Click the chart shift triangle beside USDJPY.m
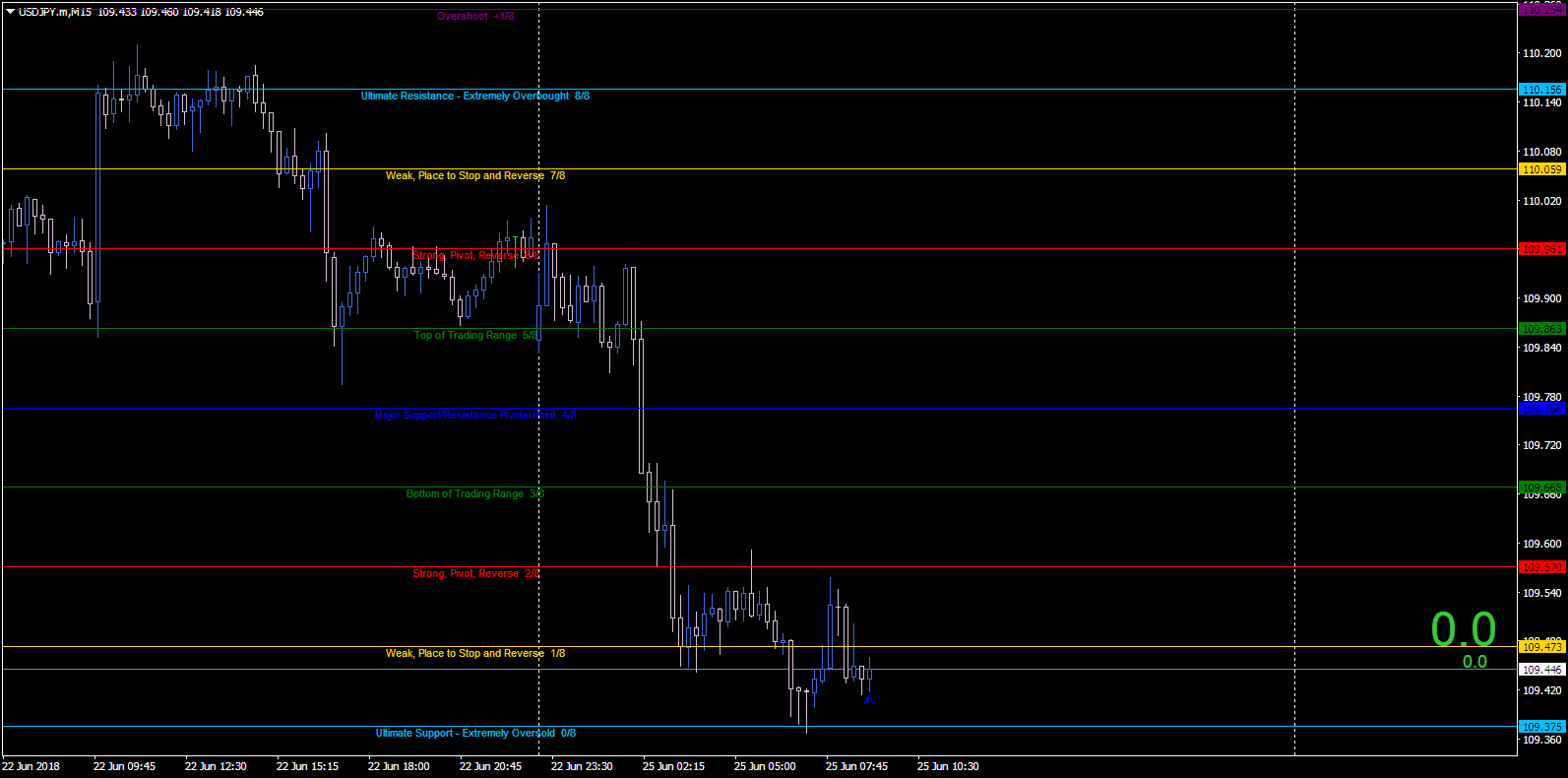1568x778 pixels. coord(10,12)
